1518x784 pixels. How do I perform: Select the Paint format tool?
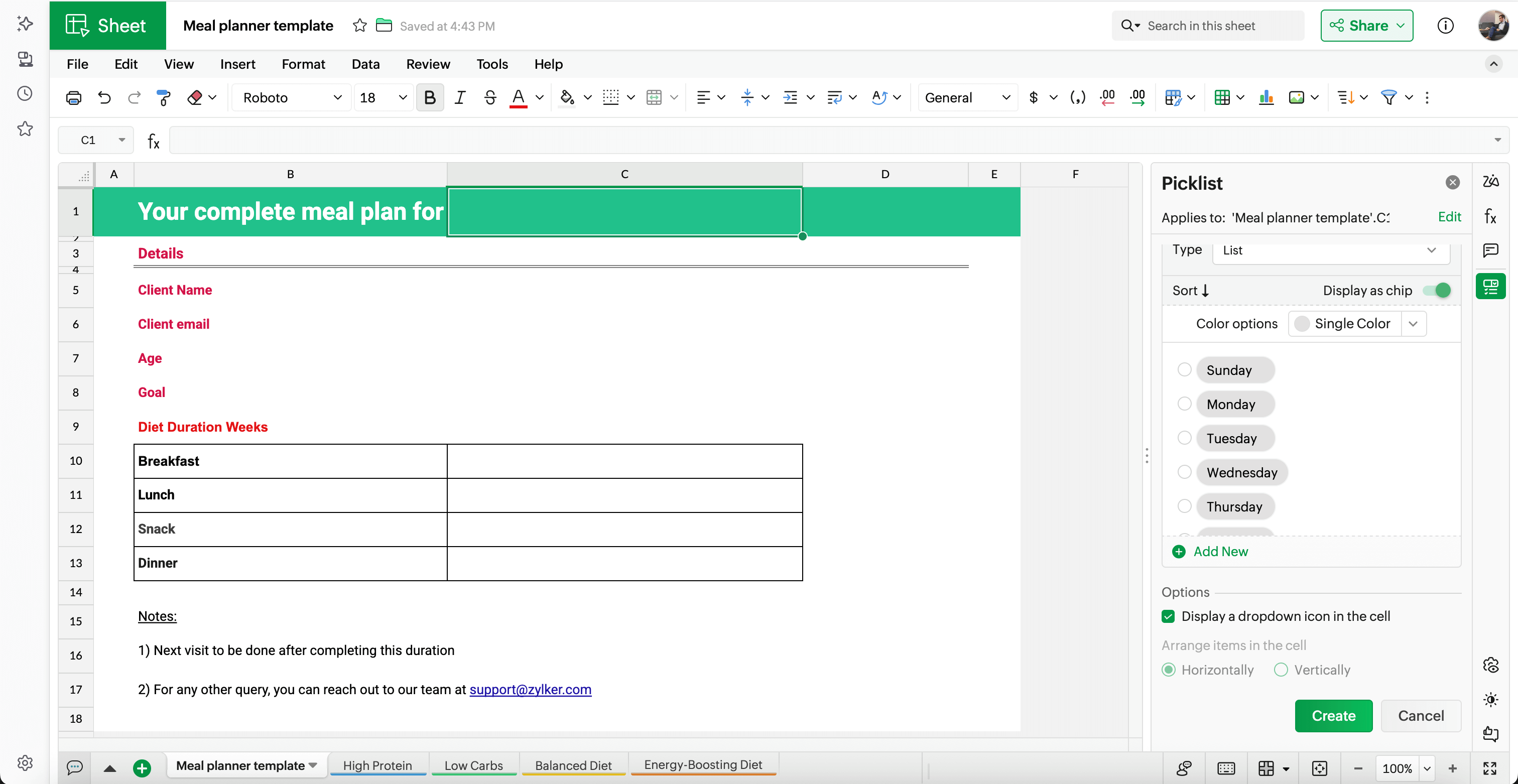[164, 98]
